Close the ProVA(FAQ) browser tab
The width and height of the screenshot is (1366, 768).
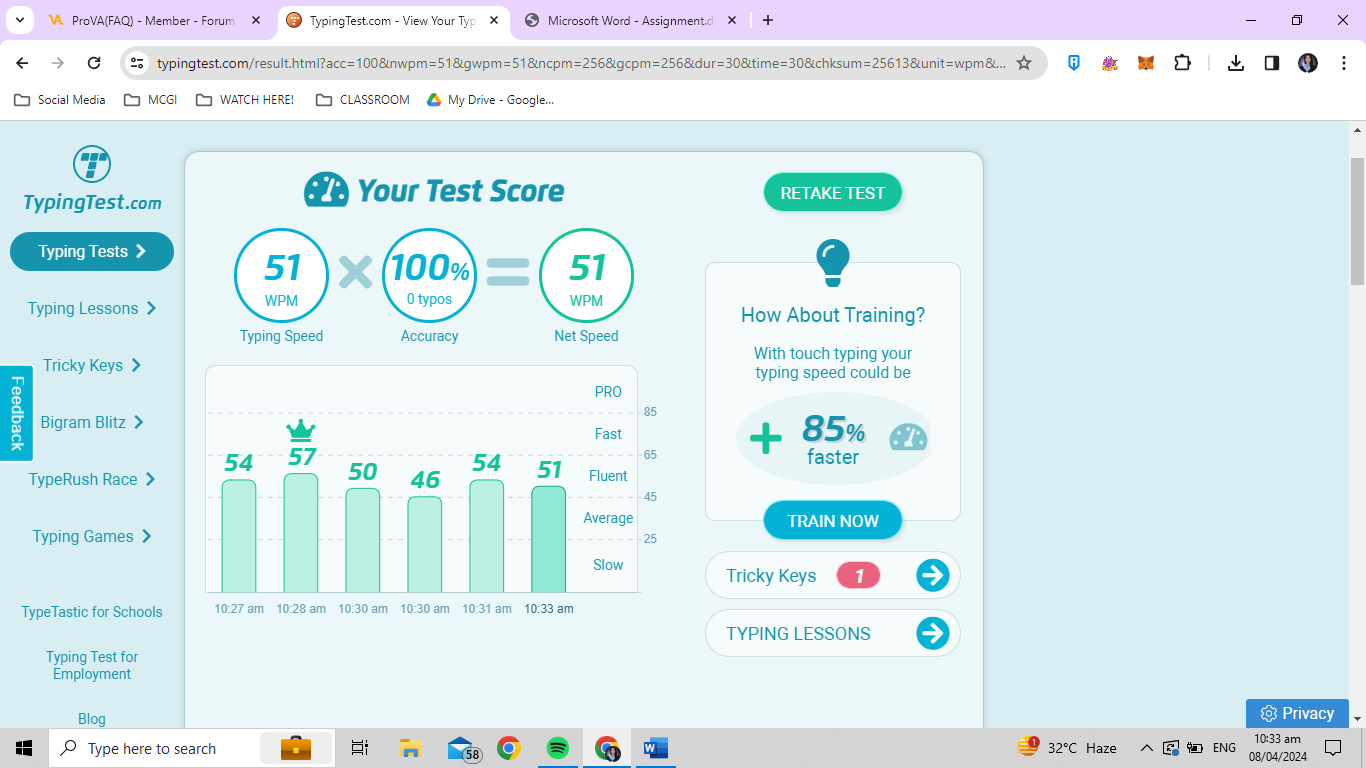pos(256,20)
